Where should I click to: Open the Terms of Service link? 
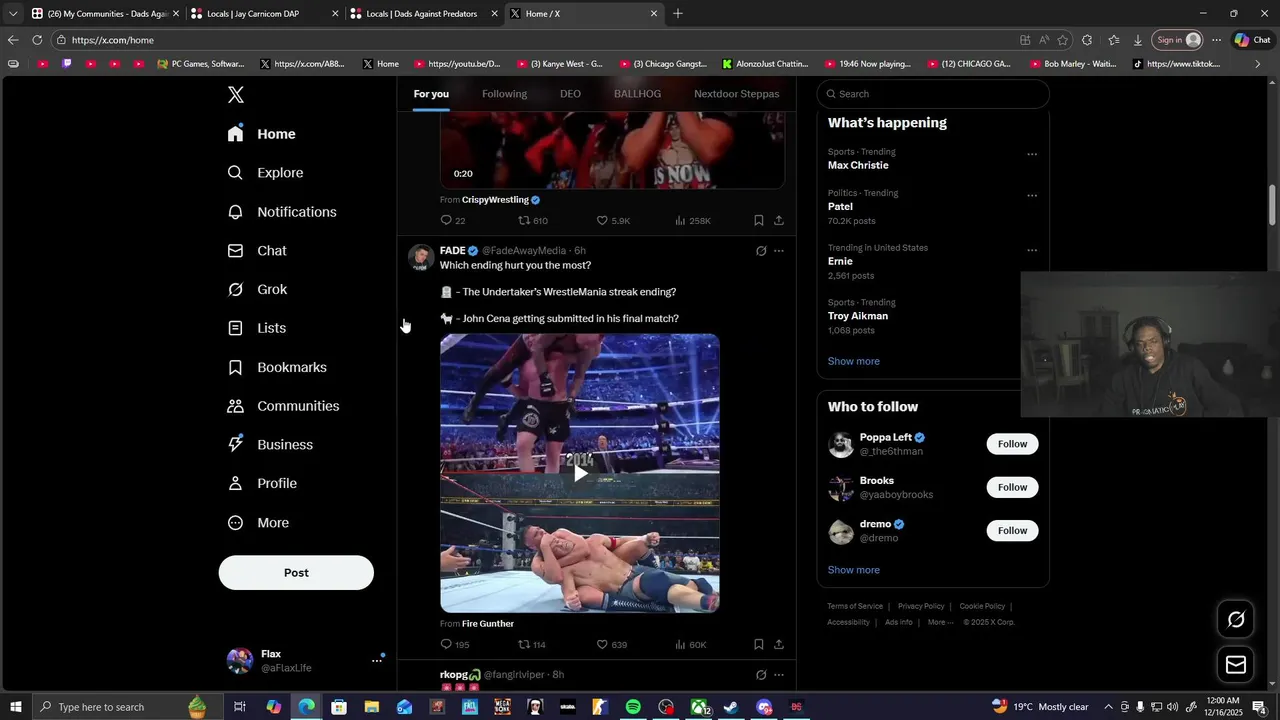point(855,606)
